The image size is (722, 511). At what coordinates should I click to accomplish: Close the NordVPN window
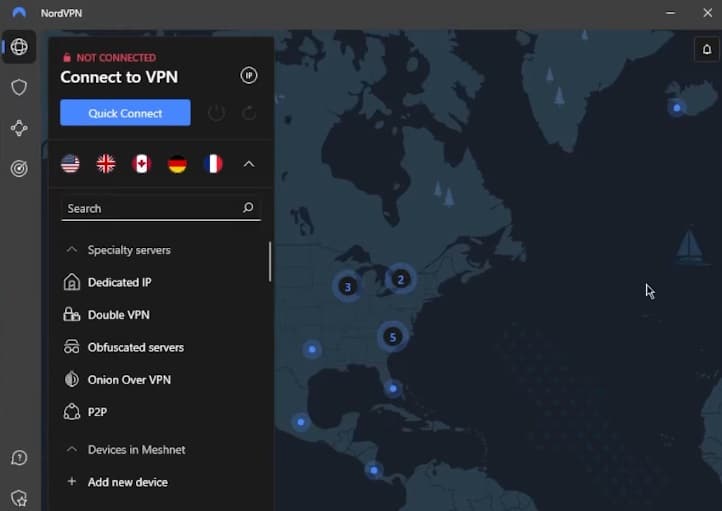pyautogui.click(x=708, y=13)
